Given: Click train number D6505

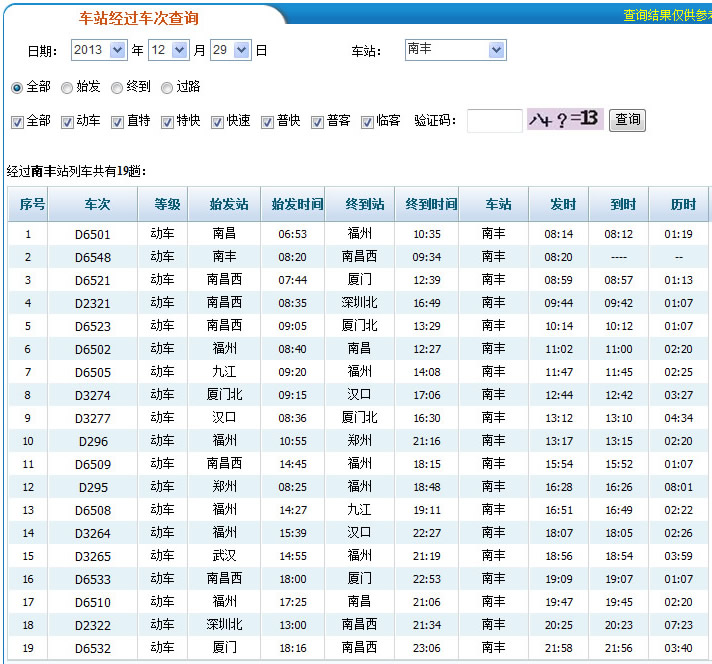Looking at the screenshot, I should click(x=93, y=372).
